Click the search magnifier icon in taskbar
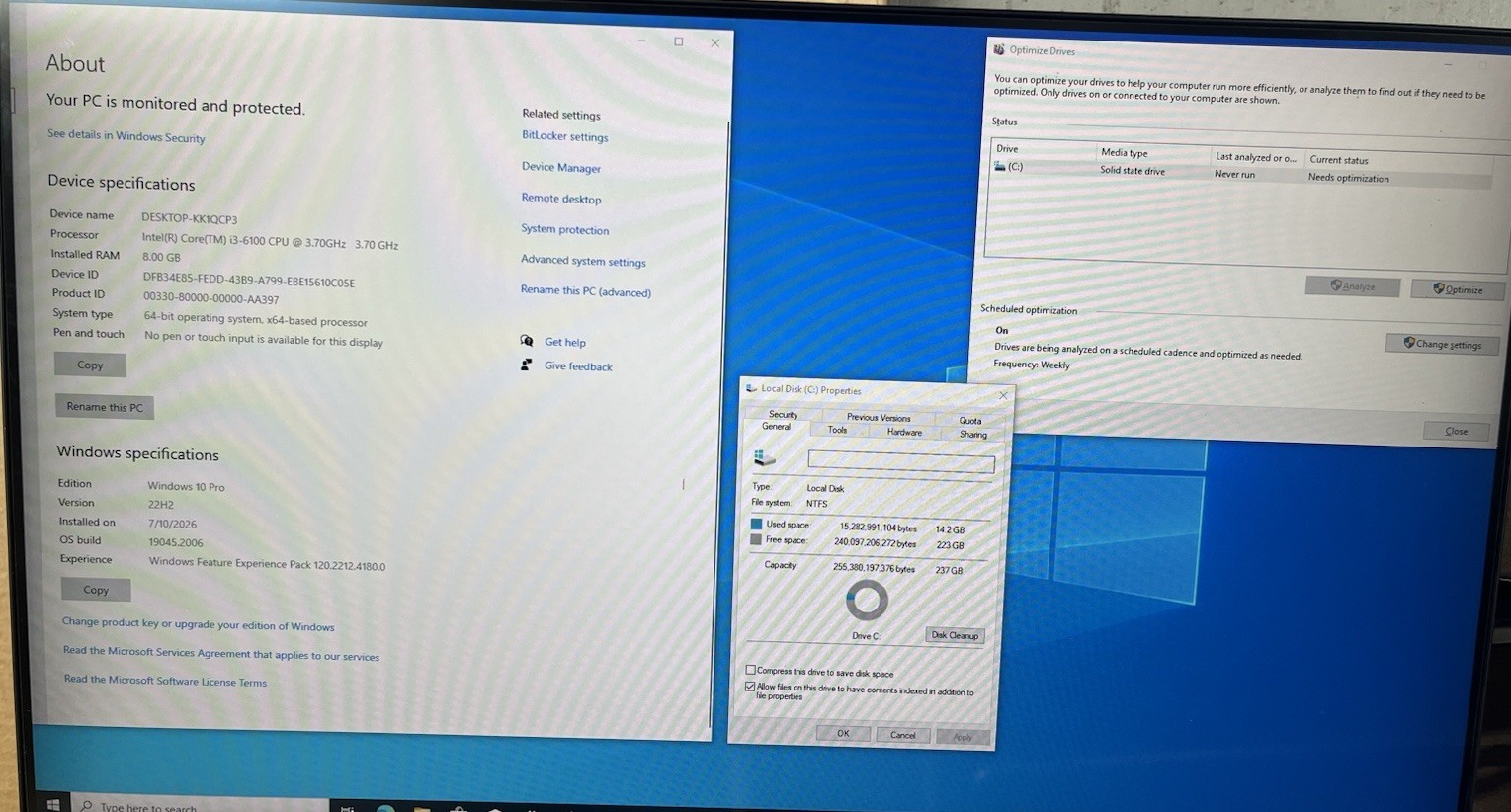Screen dimensions: 1511x812 (x=87, y=806)
